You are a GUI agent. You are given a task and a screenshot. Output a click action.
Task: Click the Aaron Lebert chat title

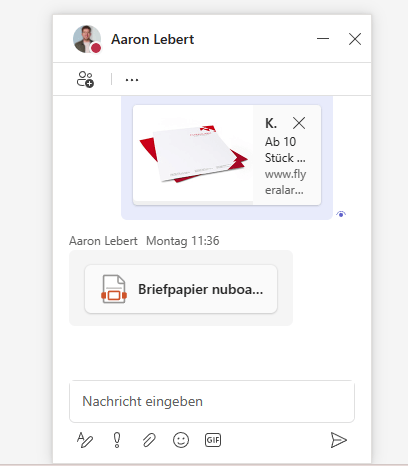coord(153,39)
